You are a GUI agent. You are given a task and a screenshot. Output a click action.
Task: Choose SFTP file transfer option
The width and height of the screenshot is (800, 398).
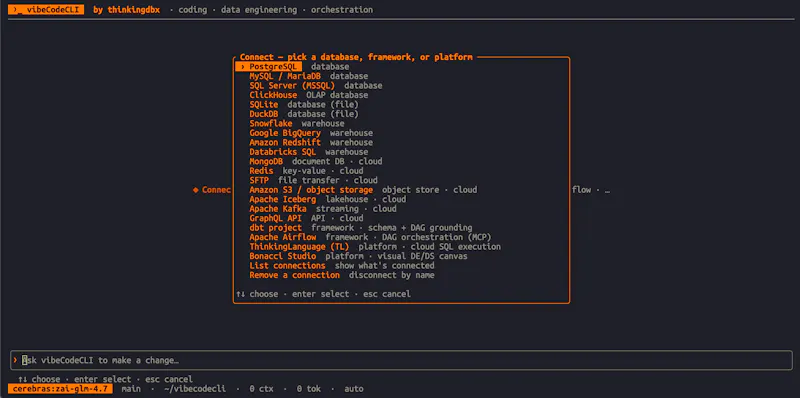pyautogui.click(x=313, y=180)
